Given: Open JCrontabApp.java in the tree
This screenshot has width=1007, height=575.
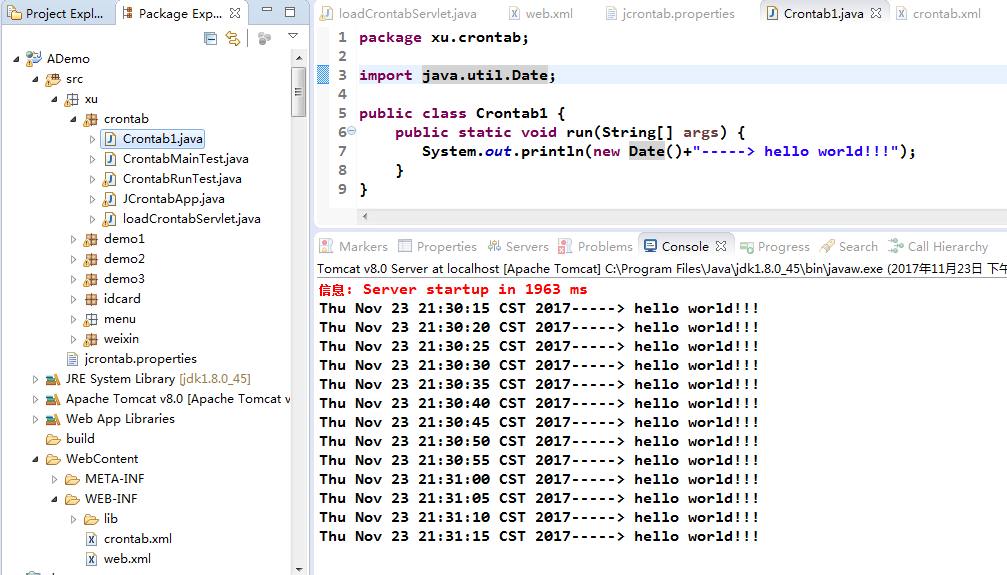Looking at the screenshot, I should tap(173, 199).
